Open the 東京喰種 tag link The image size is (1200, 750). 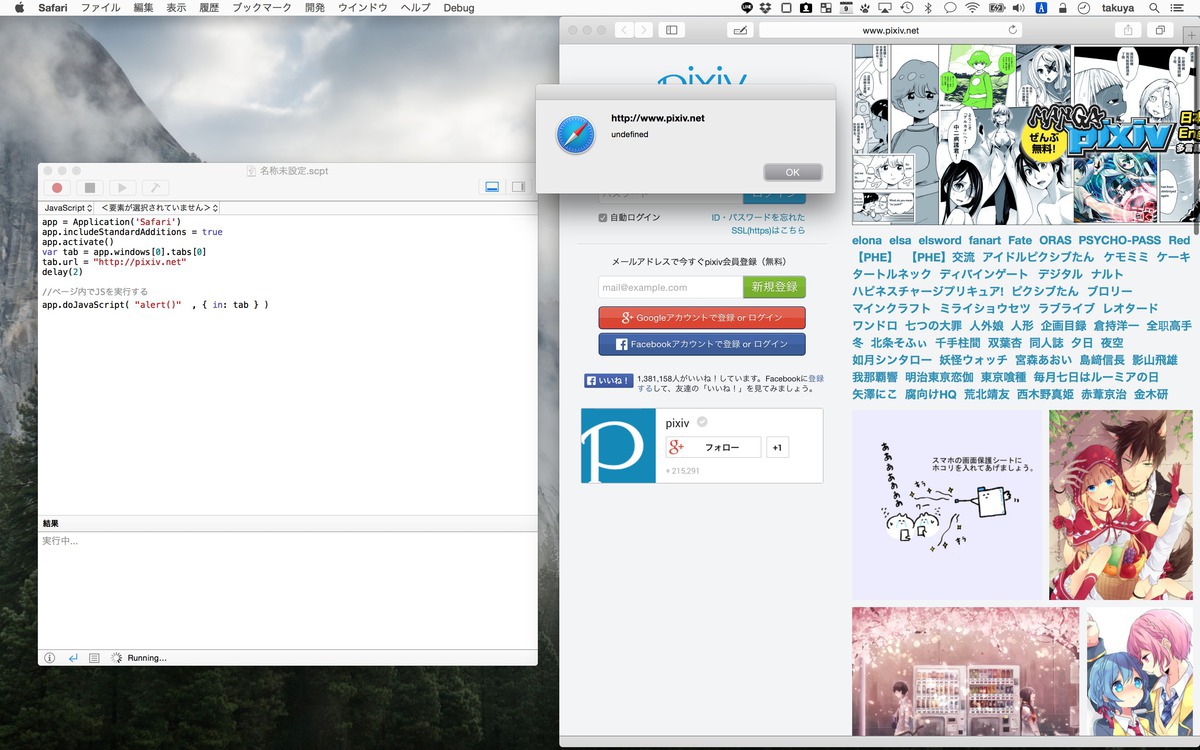point(1003,377)
